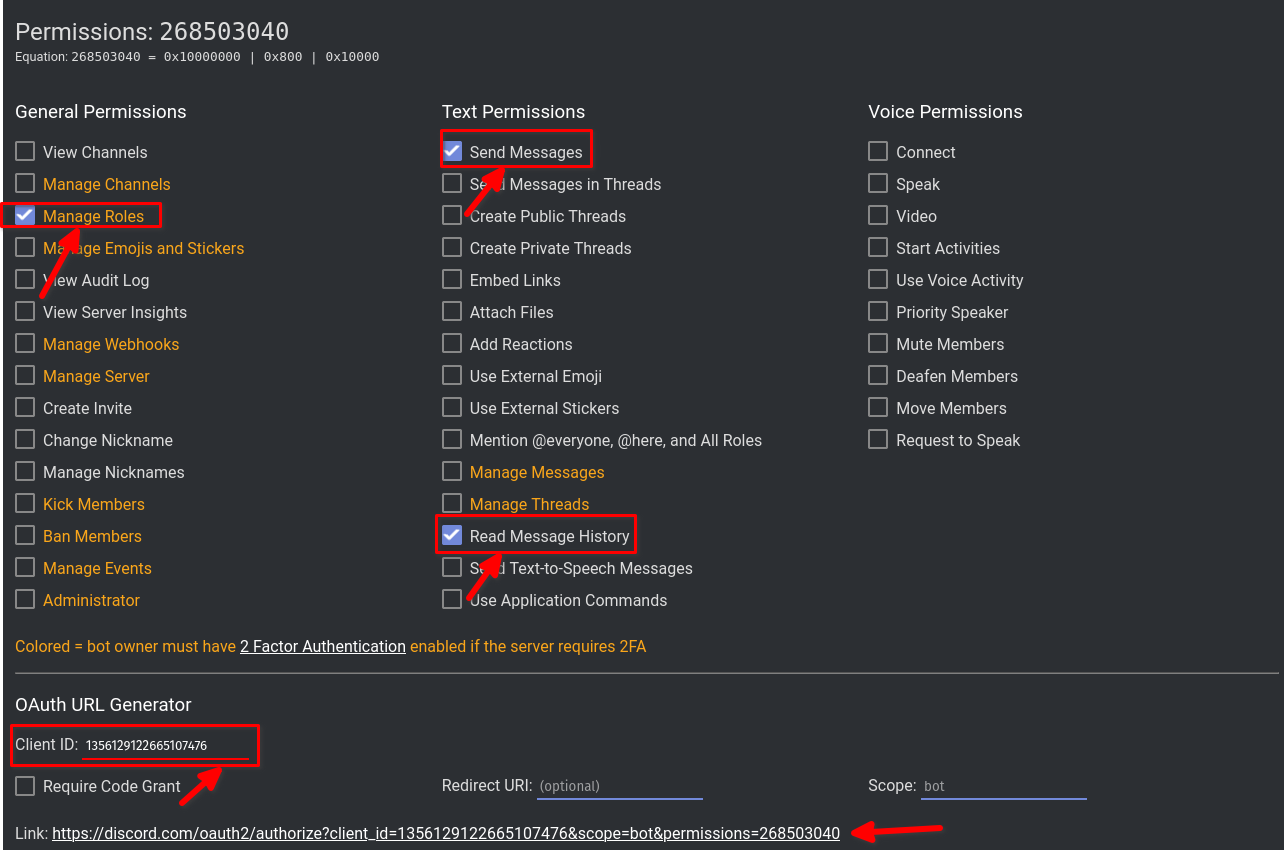Open the generated discord.com OAuth2 authorize link

[x=445, y=832]
